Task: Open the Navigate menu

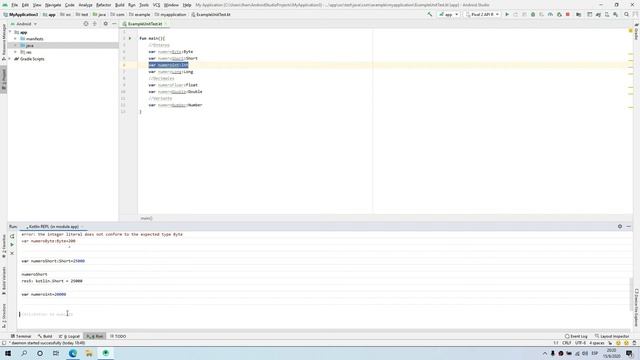Action: (53, 5)
